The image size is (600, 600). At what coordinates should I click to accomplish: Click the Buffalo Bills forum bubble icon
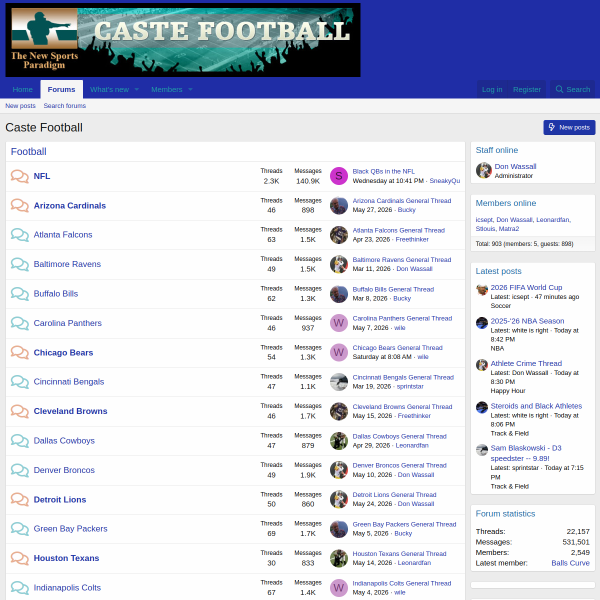coord(20,294)
